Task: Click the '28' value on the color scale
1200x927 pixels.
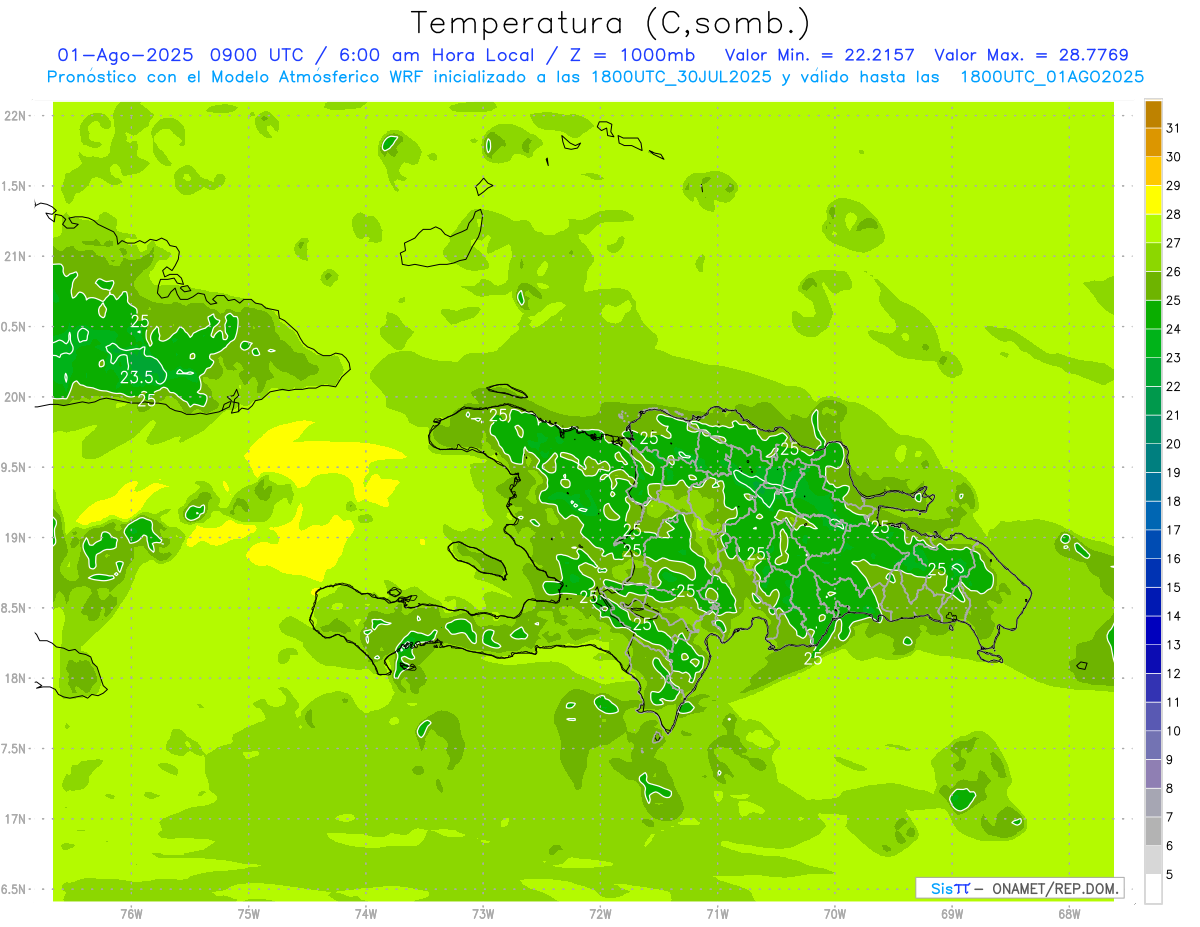Action: point(1174,214)
